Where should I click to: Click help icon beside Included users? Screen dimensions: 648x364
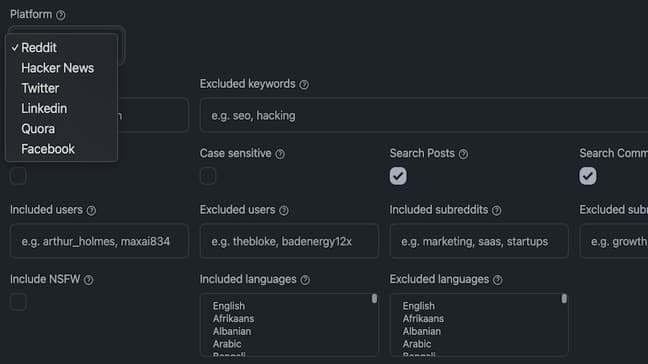[91, 211]
